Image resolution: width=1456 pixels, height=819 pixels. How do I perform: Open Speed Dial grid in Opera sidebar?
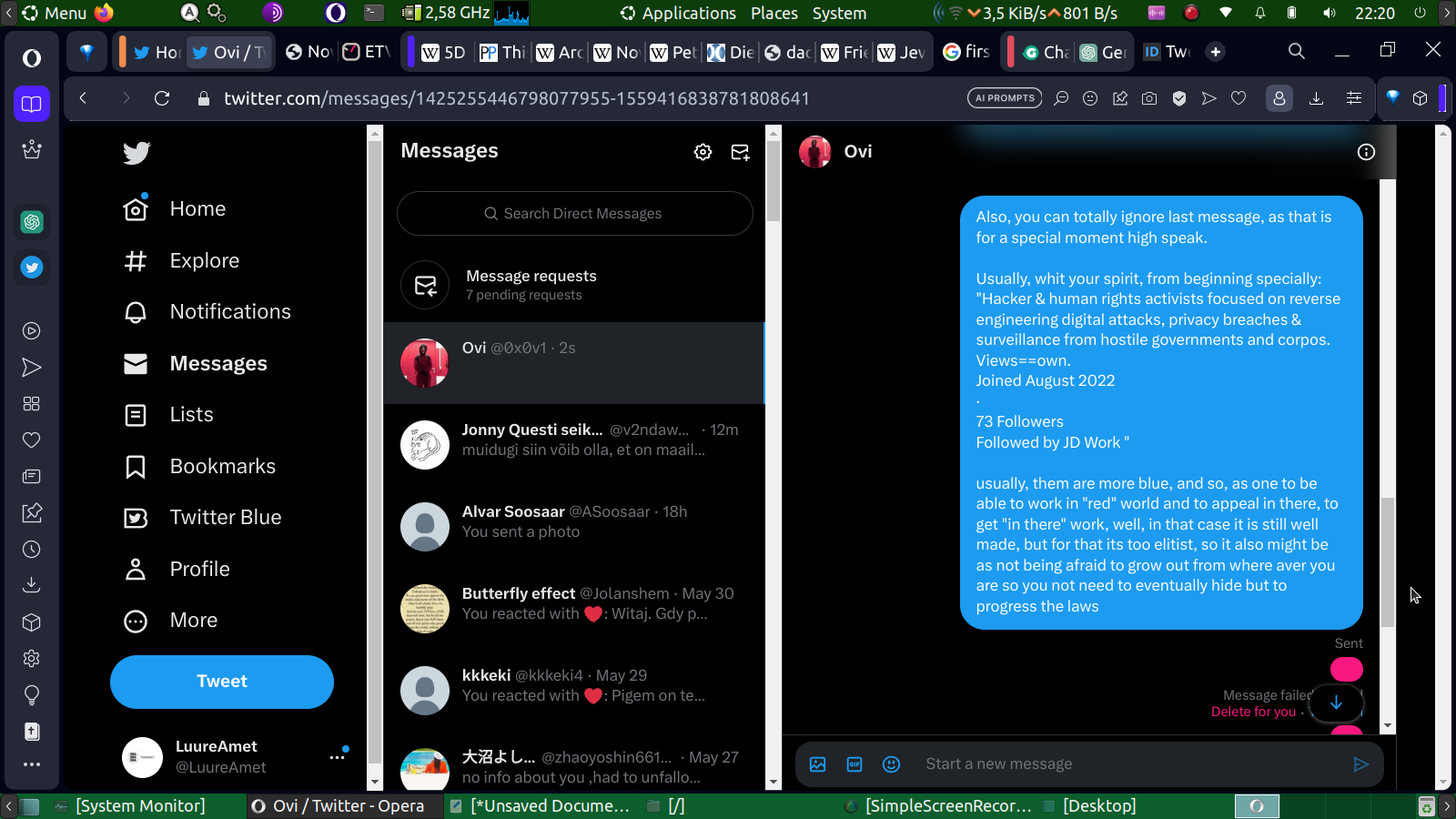click(x=32, y=404)
